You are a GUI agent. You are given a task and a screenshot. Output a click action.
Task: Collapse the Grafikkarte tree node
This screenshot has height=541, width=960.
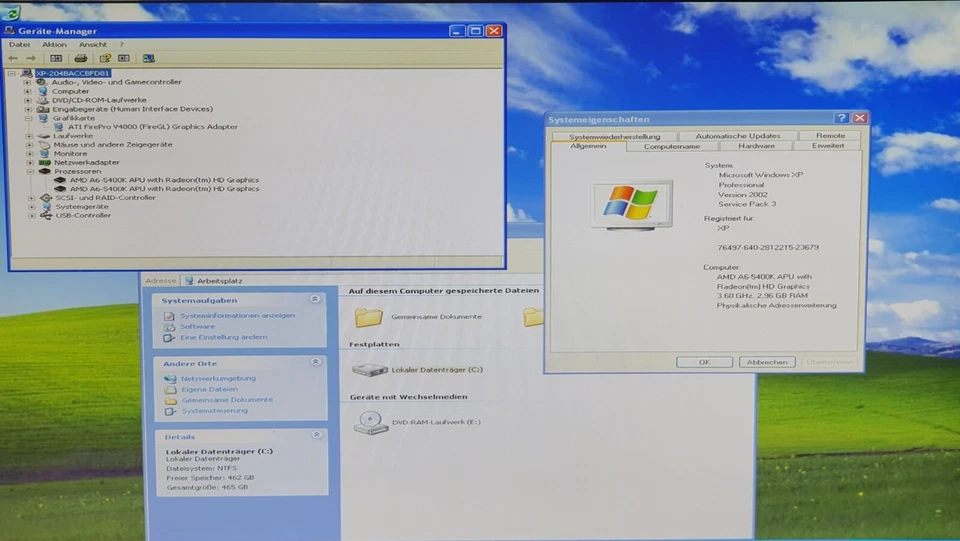tap(28, 118)
